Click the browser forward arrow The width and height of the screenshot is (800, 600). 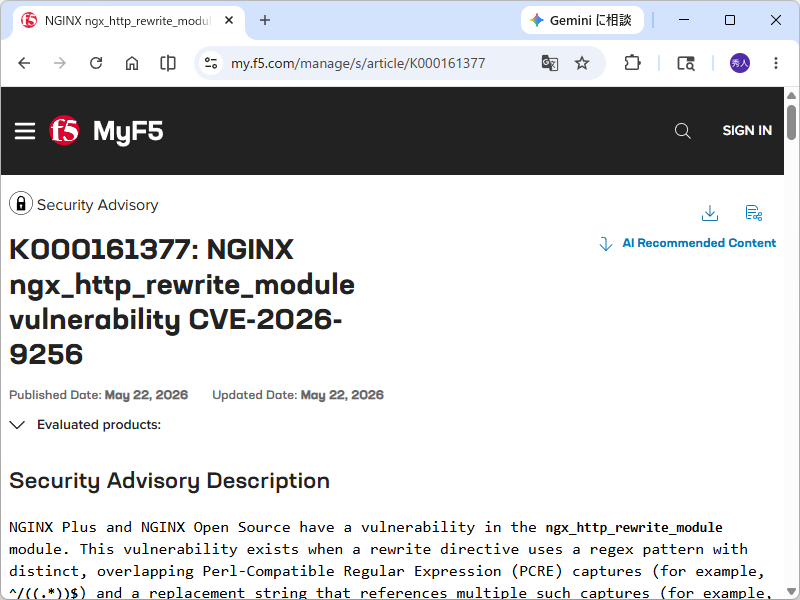click(x=60, y=63)
